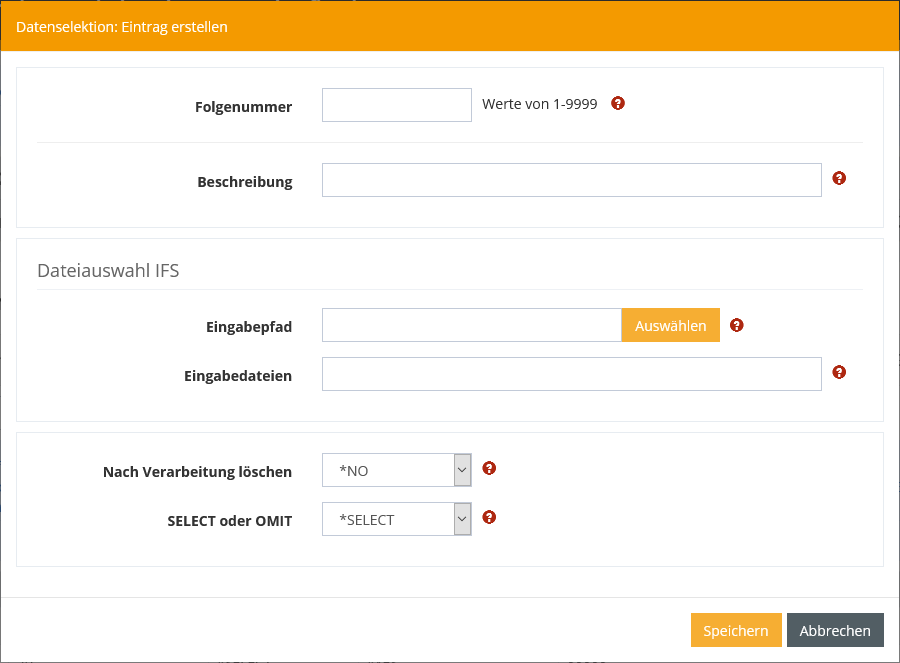
Task: Click the dialog title Datenselektion: Eintrag erstellen
Action: coord(122,27)
